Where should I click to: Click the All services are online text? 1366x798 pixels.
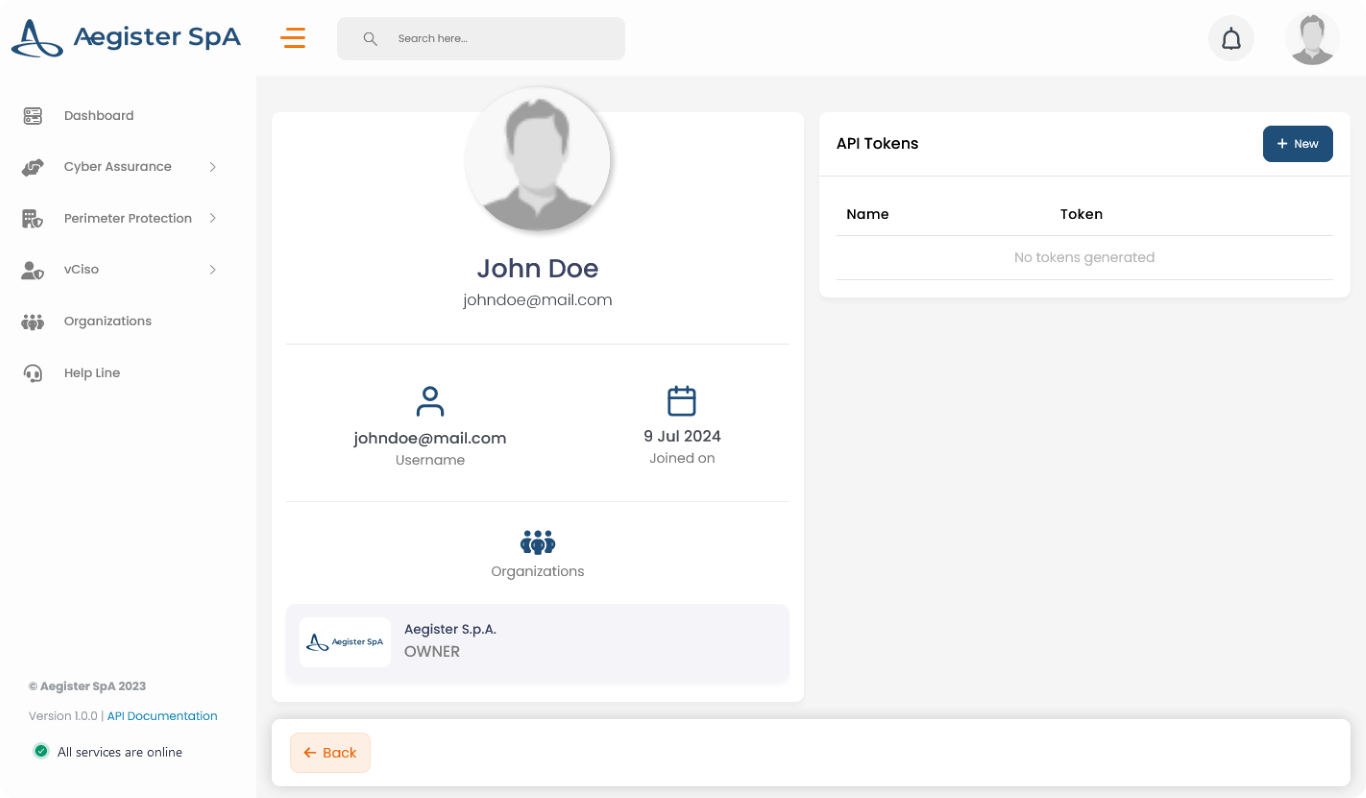[120, 752]
